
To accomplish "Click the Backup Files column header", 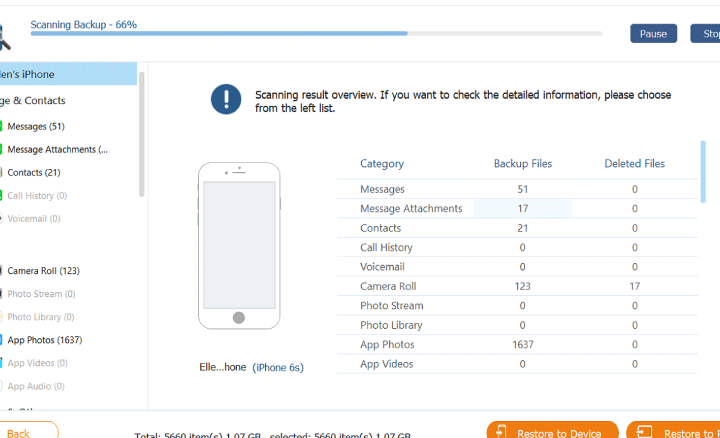I will pos(522,164).
